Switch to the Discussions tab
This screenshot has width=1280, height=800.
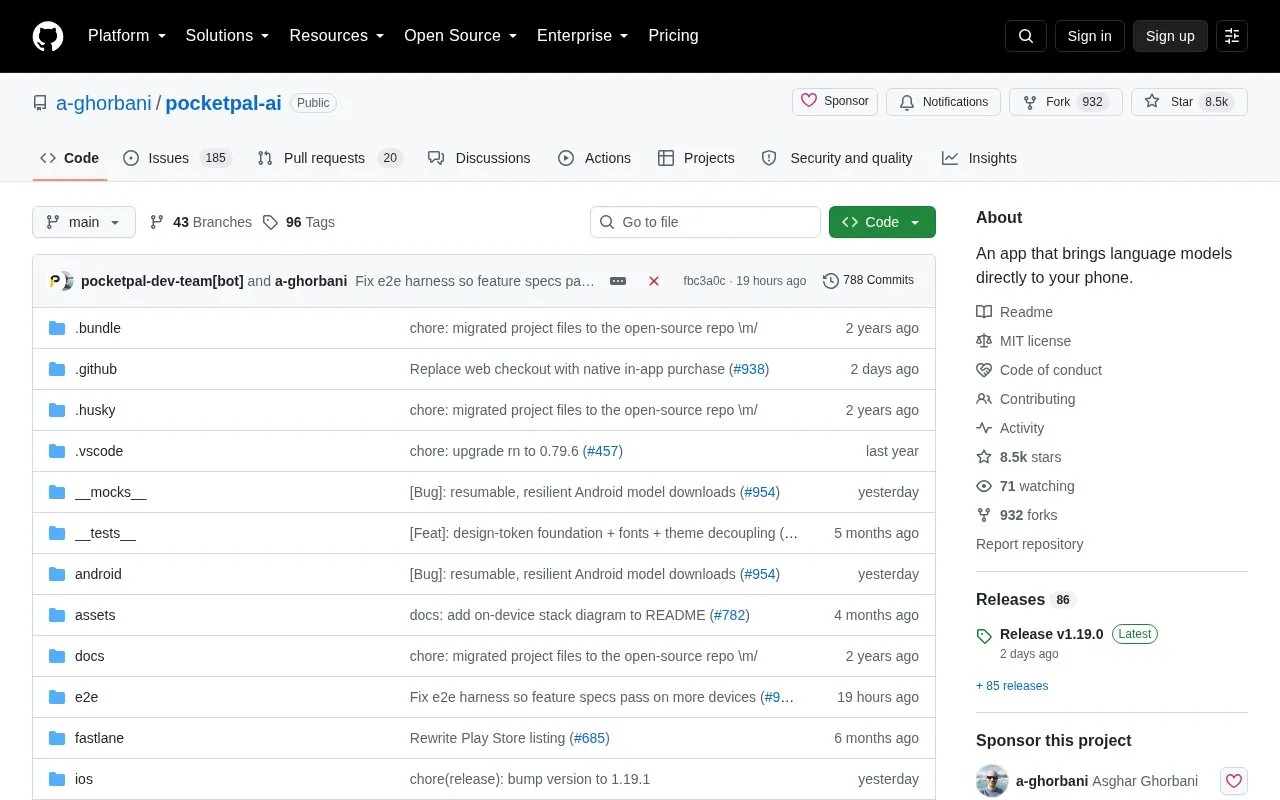(479, 158)
